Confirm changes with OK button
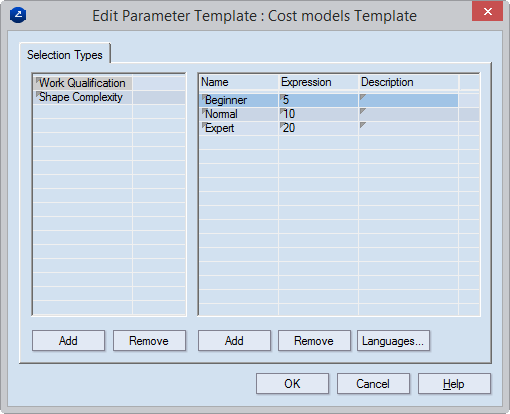The height and width of the screenshot is (414, 510). [292, 384]
